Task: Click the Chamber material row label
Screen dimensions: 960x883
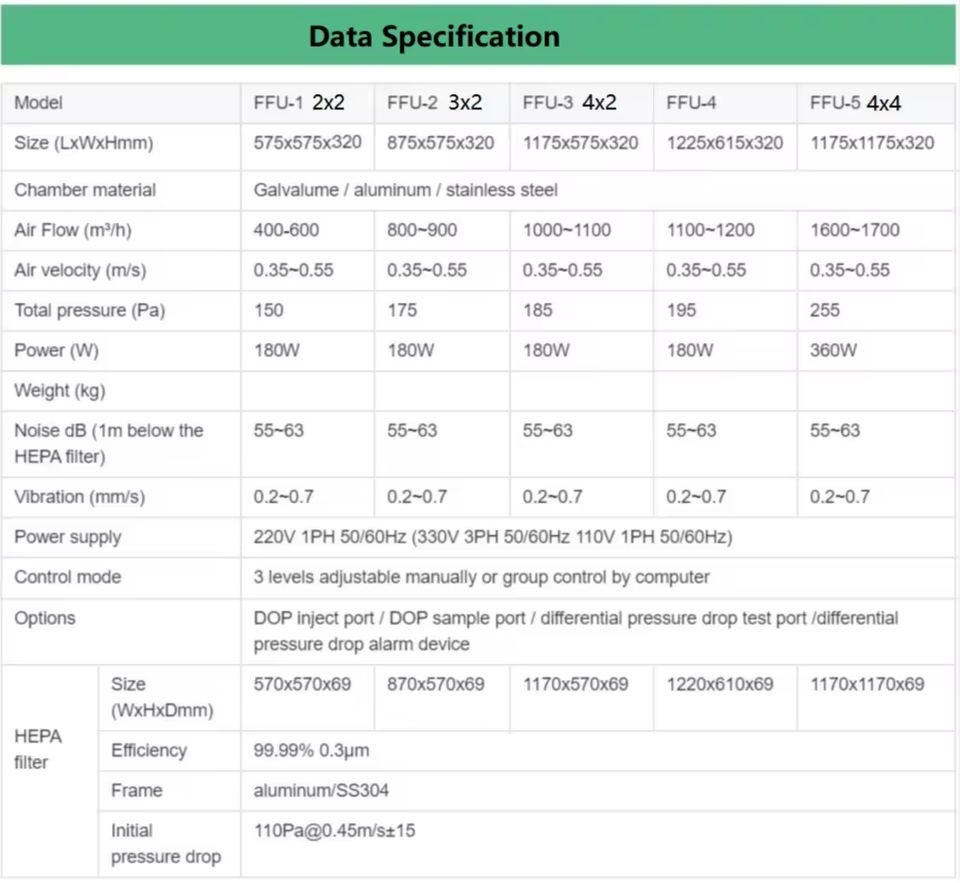Action: 86,190
